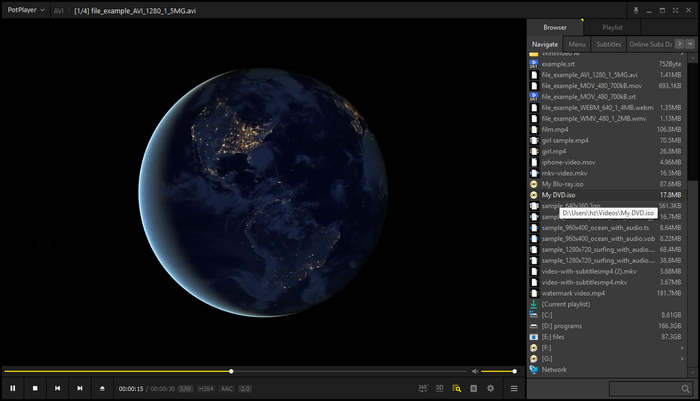This screenshot has width=700, height=401.
Task: Pause playback with the pause button
Action: click(x=13, y=388)
